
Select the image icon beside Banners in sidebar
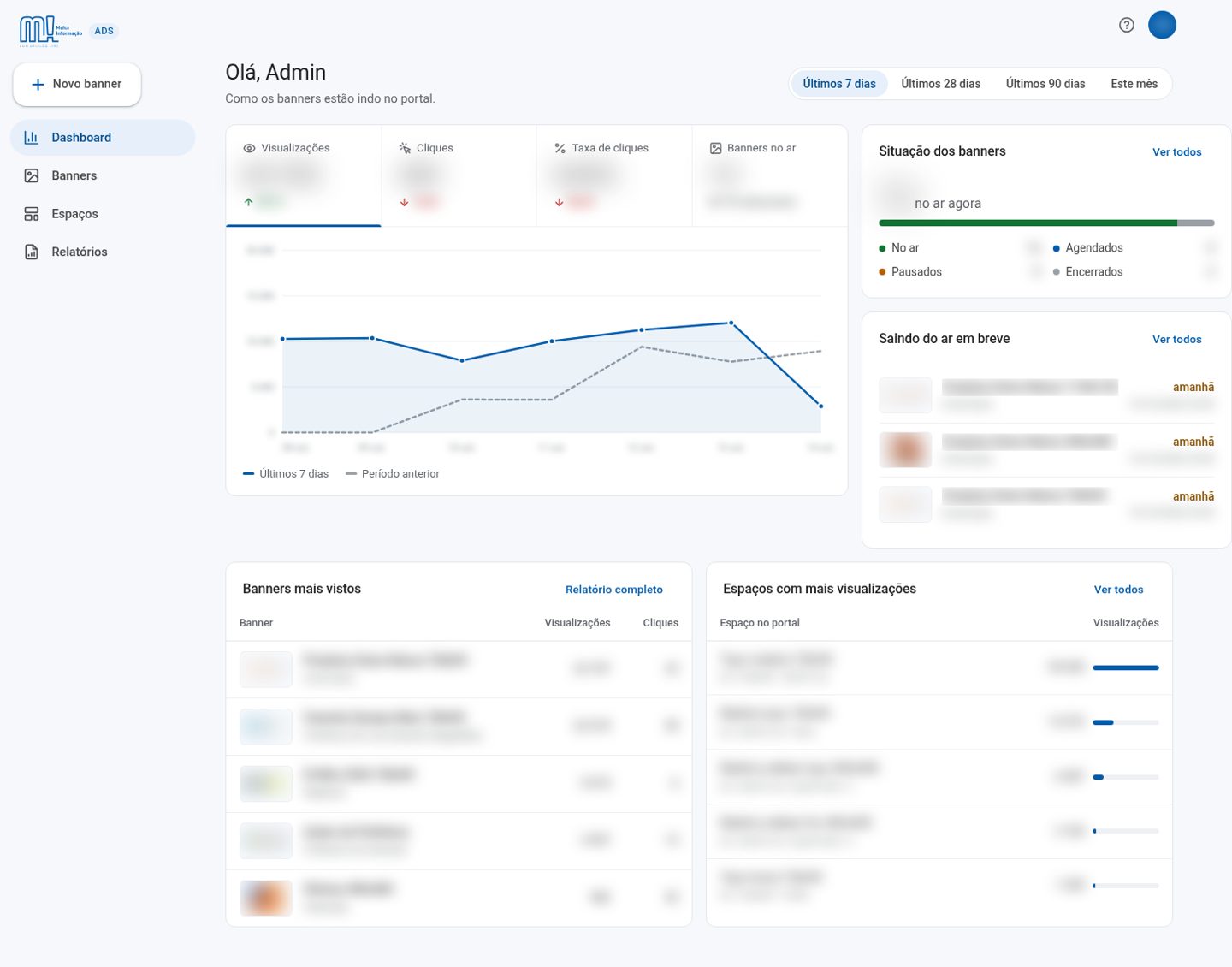32,175
